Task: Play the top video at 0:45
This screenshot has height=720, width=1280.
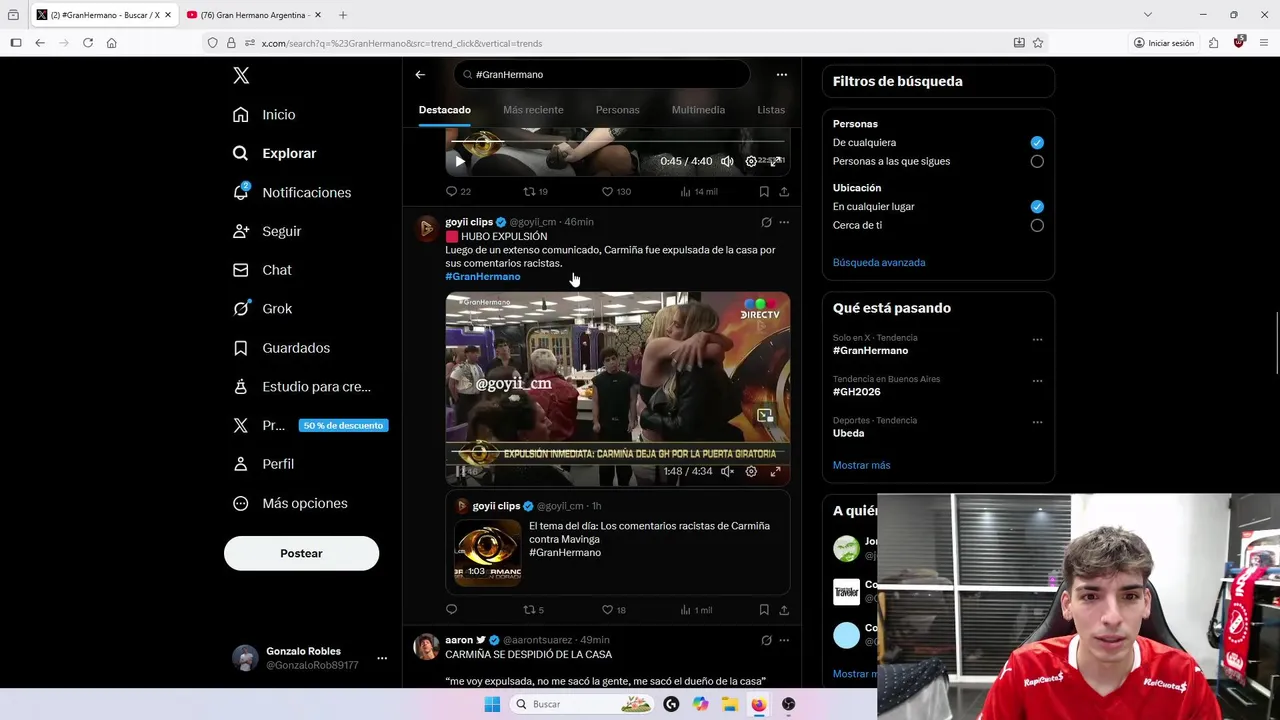Action: tap(460, 161)
